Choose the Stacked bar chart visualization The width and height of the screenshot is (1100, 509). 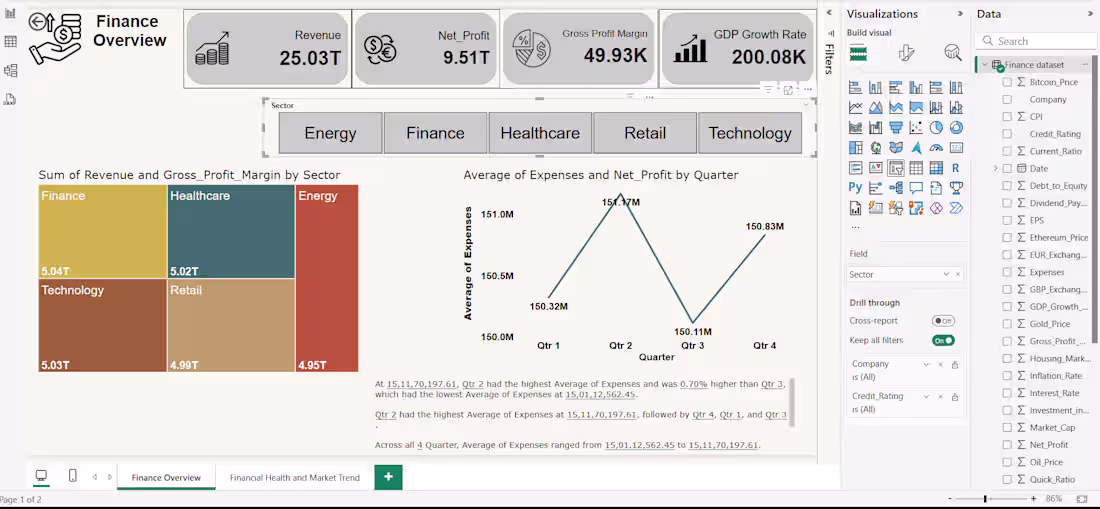(x=855, y=88)
